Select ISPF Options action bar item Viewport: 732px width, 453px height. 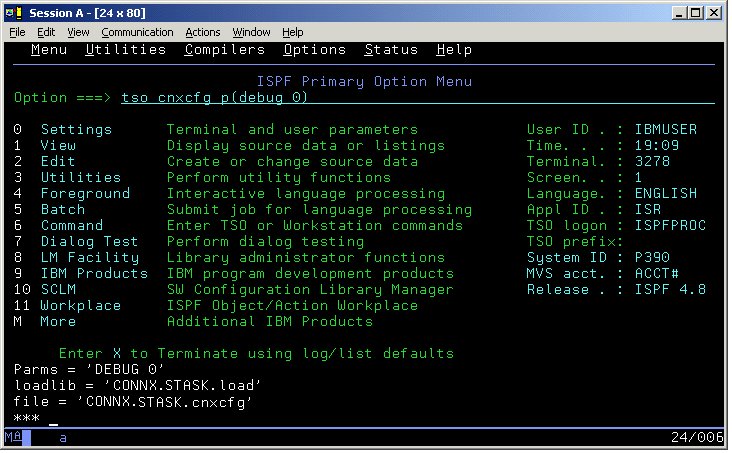(x=314, y=50)
